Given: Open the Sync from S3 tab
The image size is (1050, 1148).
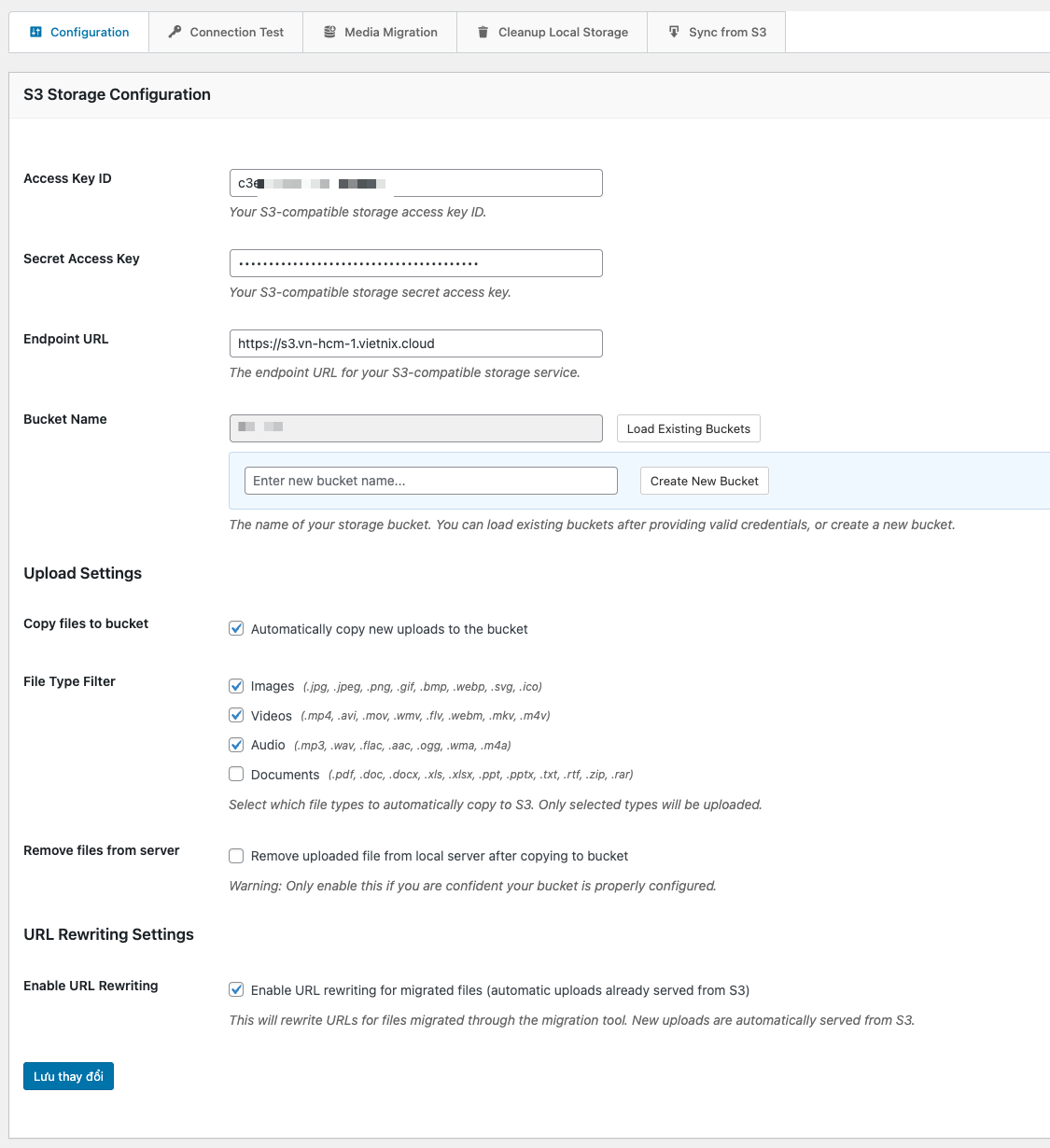Looking at the screenshot, I should (727, 32).
